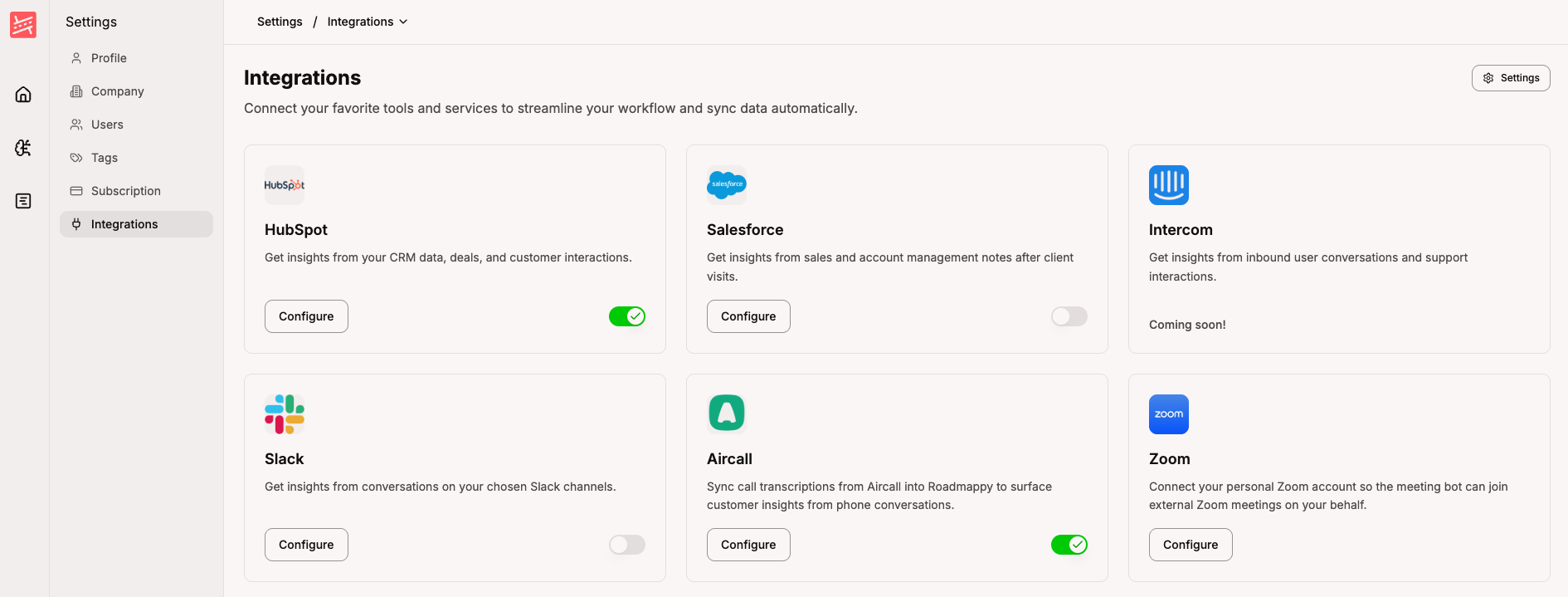Click the red Roadmappy logo
Viewport: 1568px width, 597px height.
click(22, 24)
